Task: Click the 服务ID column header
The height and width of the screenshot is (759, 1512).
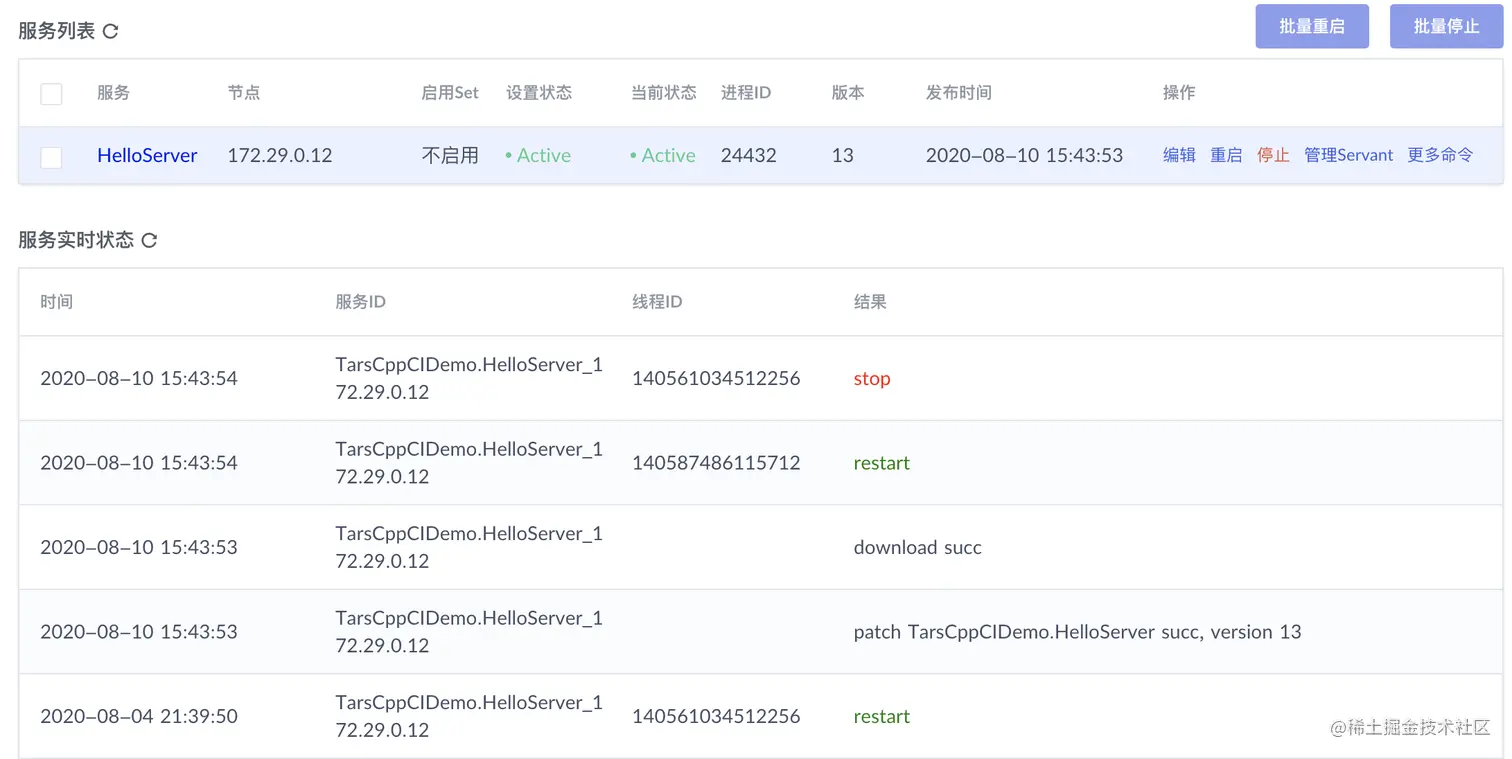Action: click(x=361, y=301)
